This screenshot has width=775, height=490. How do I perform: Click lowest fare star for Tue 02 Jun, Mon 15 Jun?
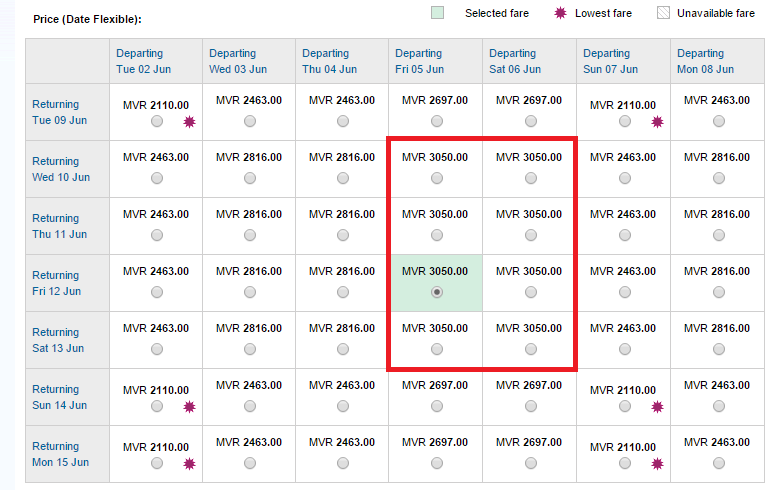point(189,464)
